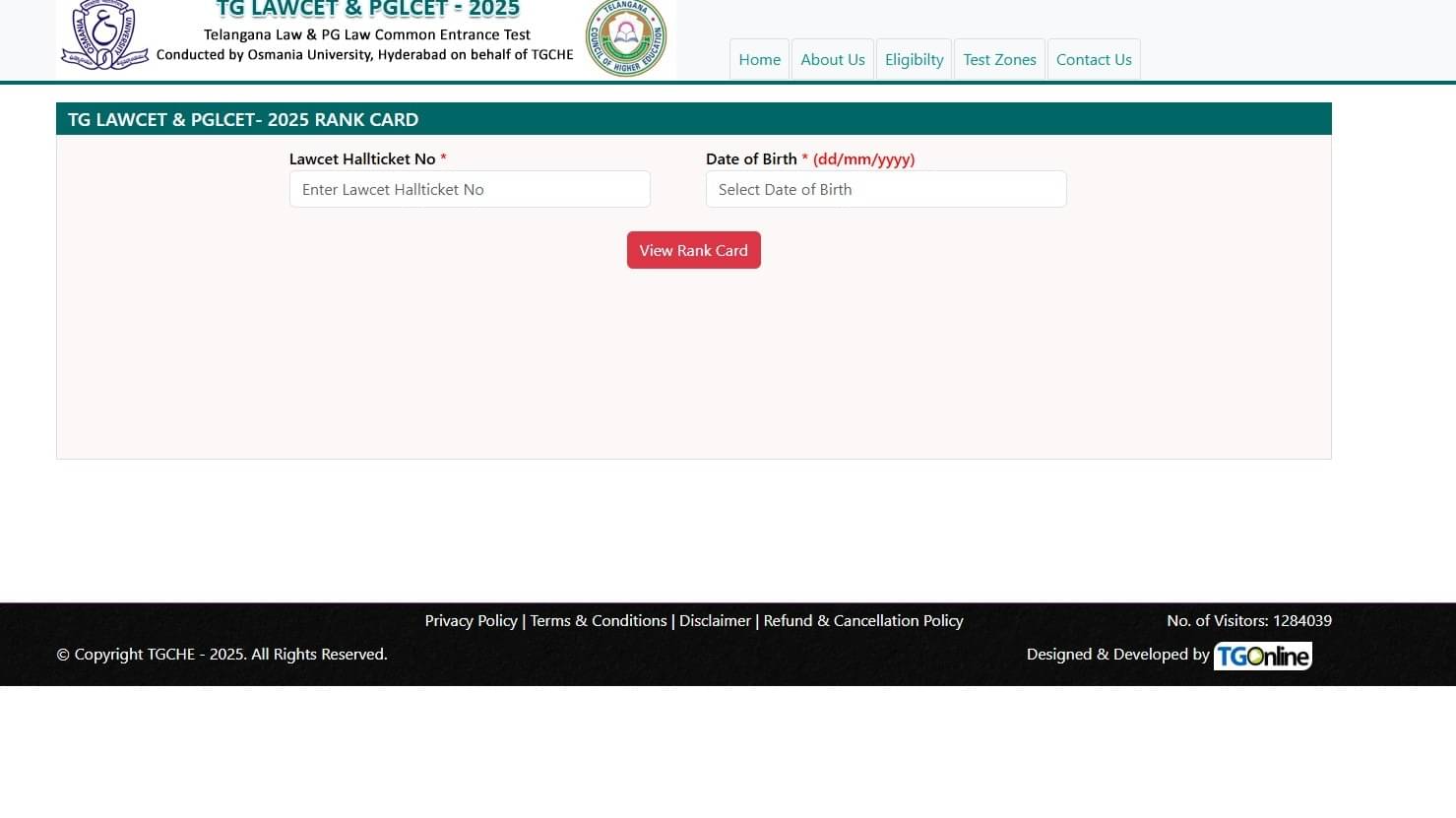This screenshot has width=1456, height=818.
Task: Focus the Lawcet Hallticket No field
Action: click(470, 189)
